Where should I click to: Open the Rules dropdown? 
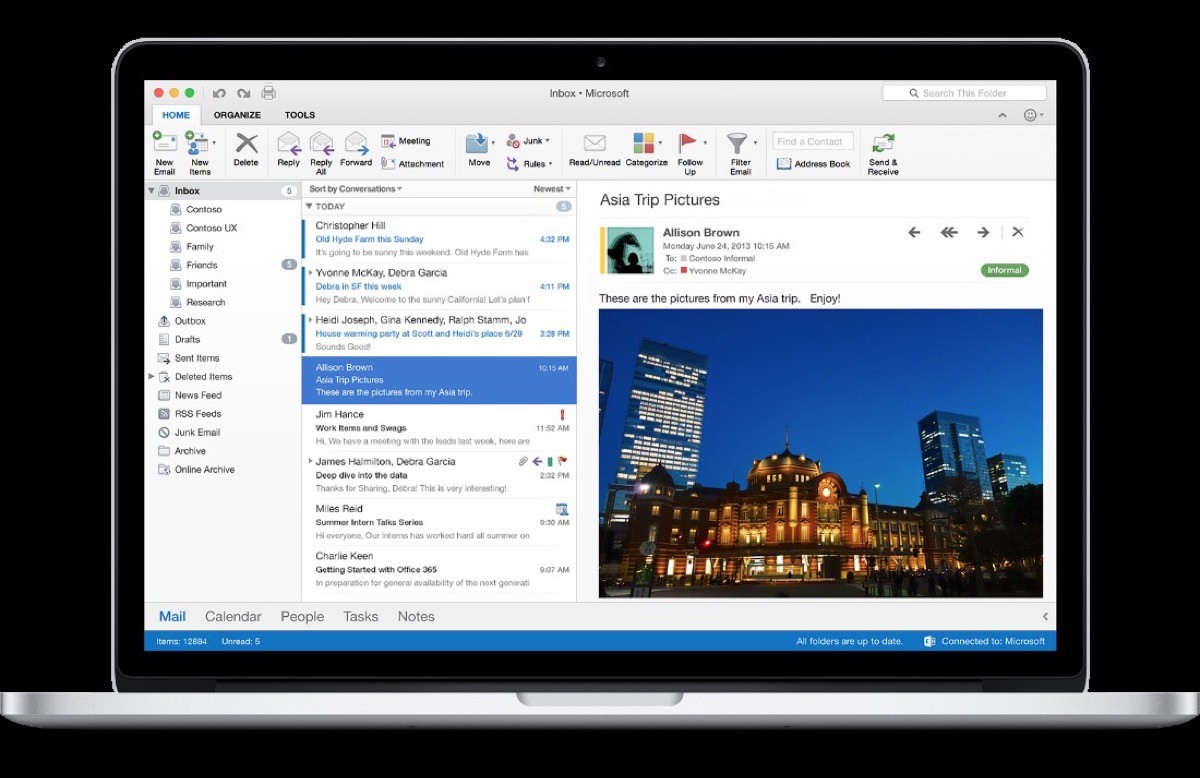pyautogui.click(x=534, y=163)
